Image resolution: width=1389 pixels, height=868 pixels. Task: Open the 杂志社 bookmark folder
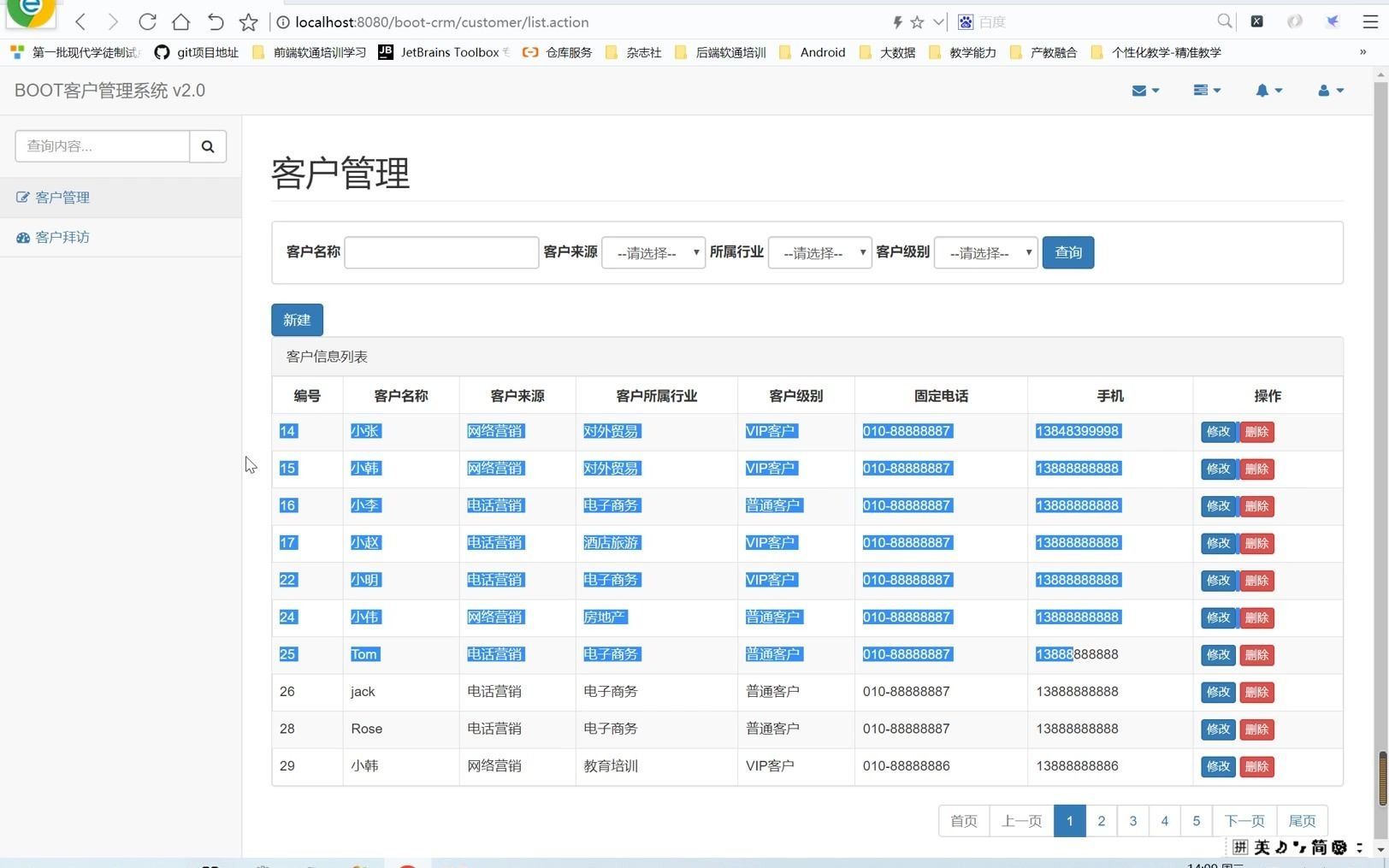click(634, 52)
